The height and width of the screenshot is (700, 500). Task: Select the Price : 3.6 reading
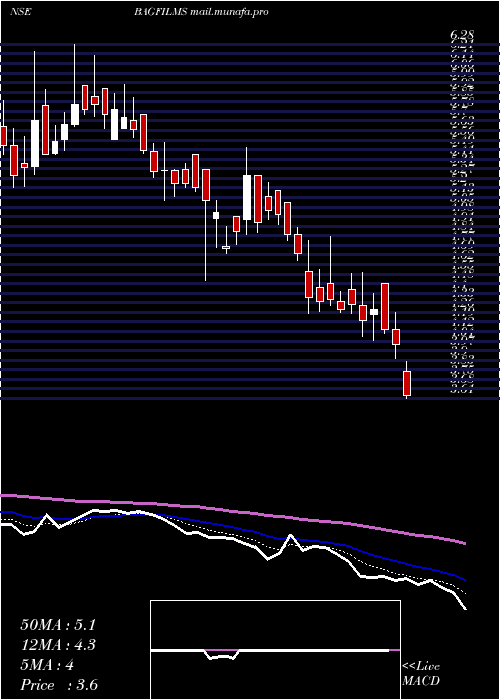(59, 685)
